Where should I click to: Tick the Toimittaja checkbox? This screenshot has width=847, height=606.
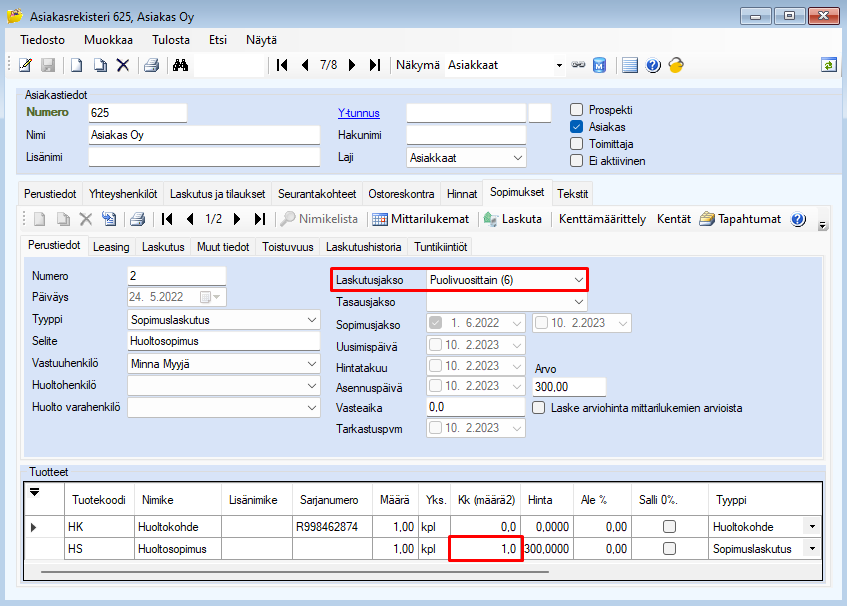coord(577,144)
